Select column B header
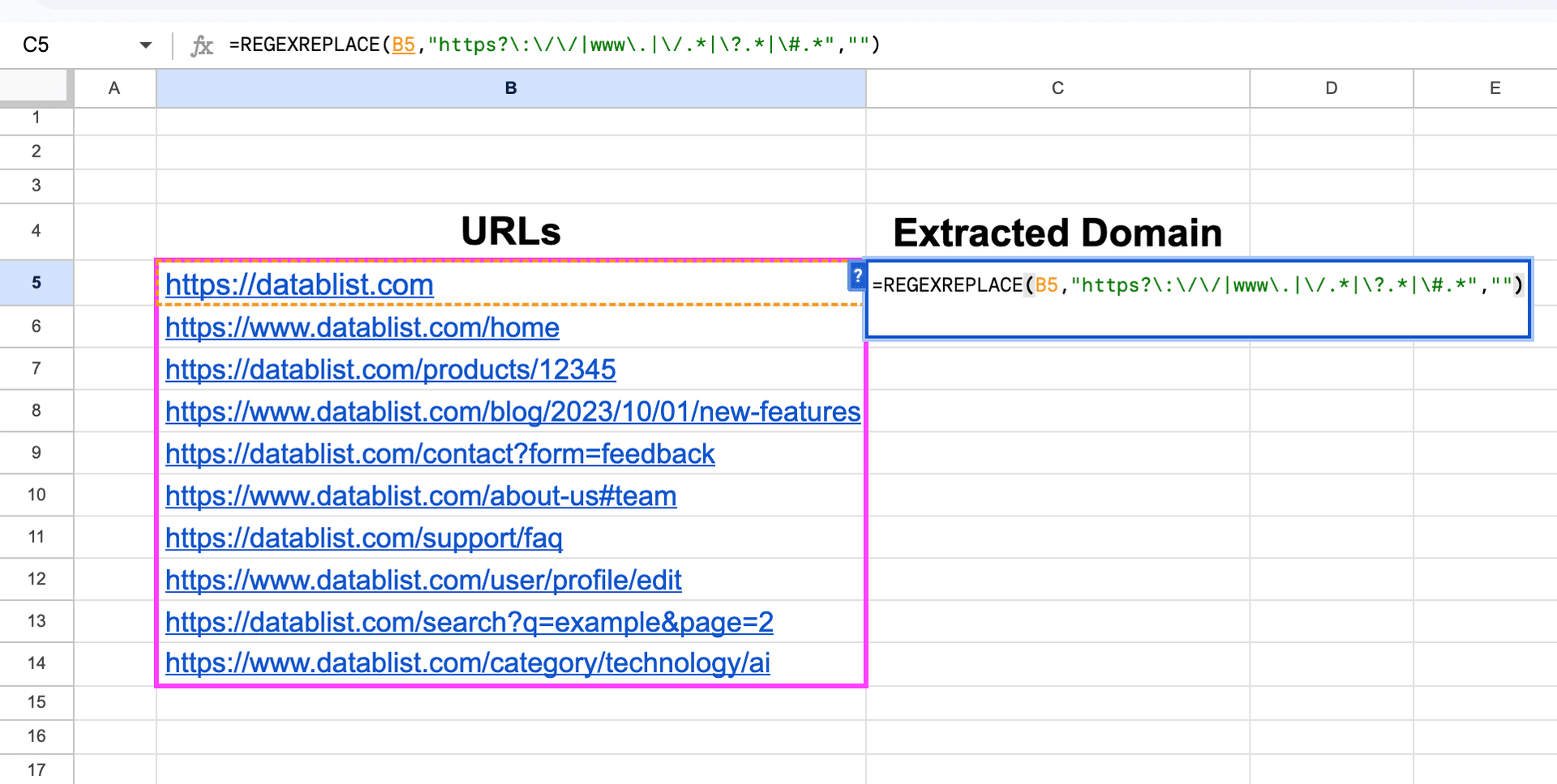Screen dimensions: 1557x784 [x=509, y=88]
